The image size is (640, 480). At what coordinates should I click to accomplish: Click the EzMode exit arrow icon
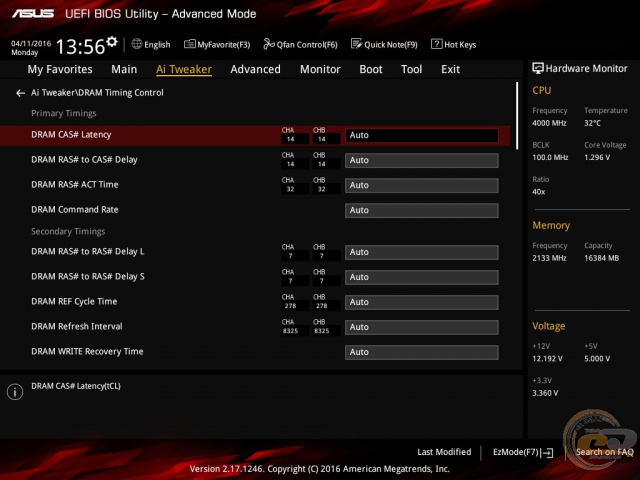(549, 453)
